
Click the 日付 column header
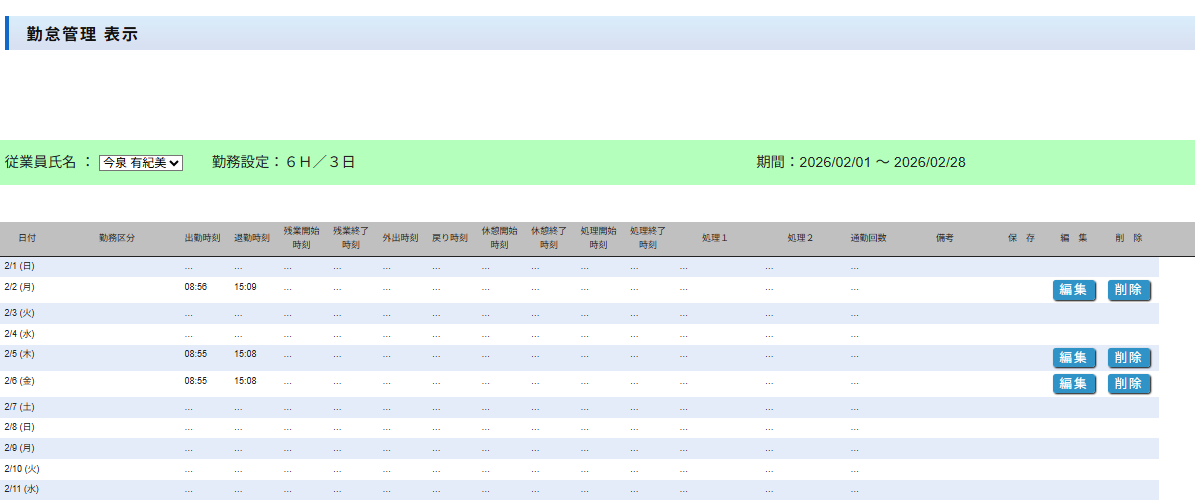pos(27,239)
